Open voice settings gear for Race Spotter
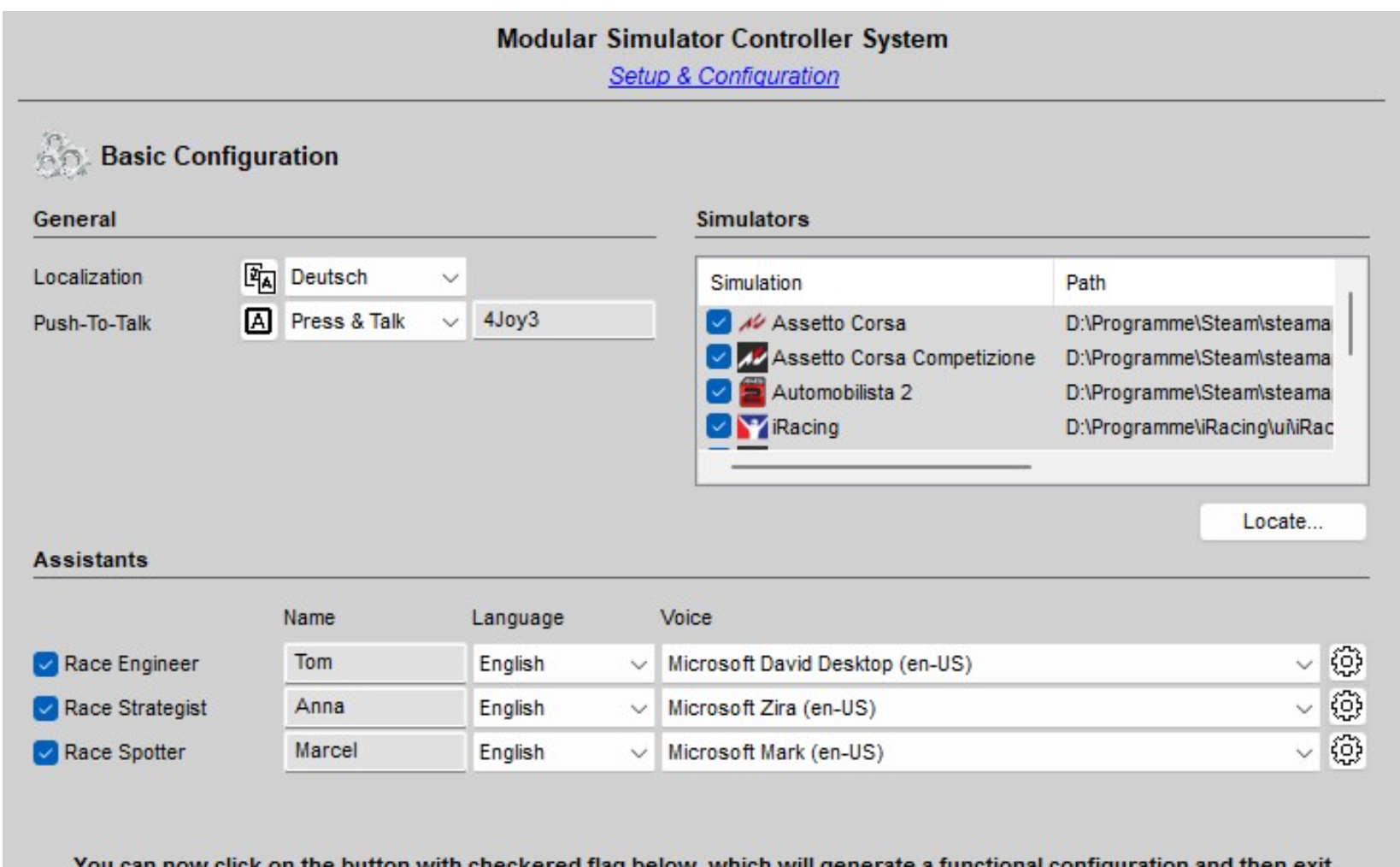This screenshot has width=1400, height=867. 1346,752
